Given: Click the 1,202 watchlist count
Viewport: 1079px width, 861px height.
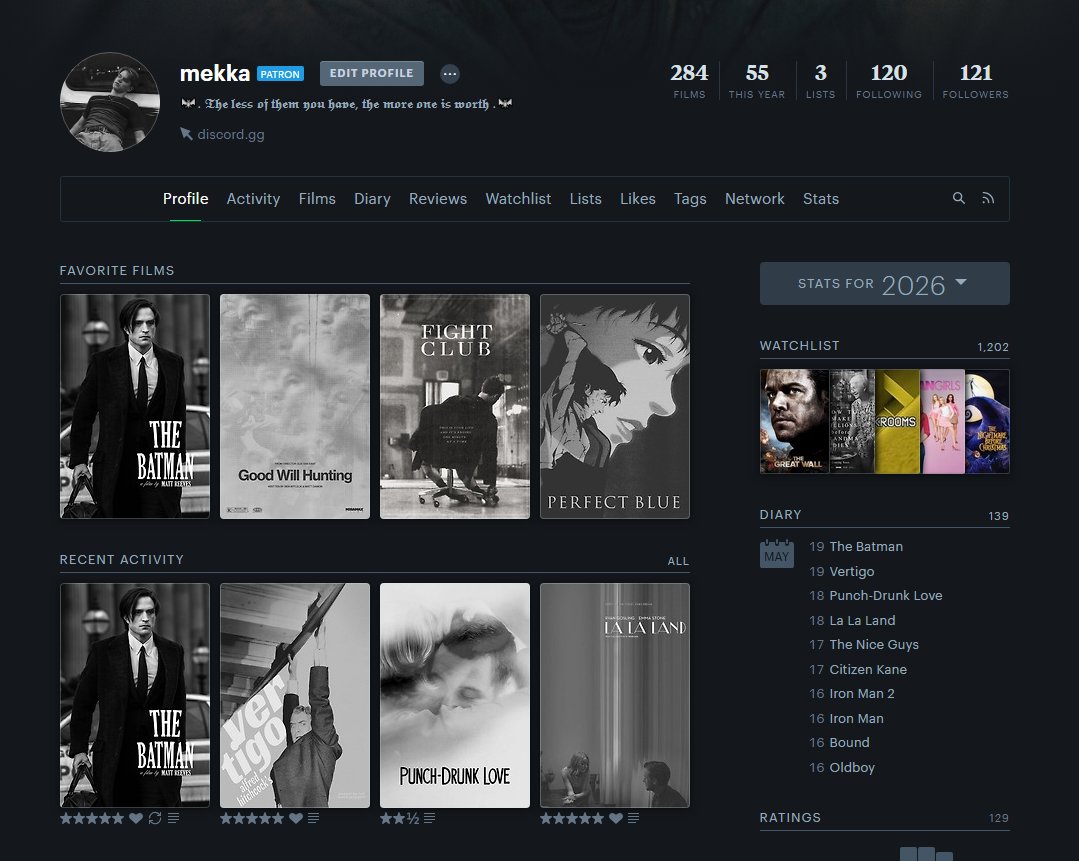Looking at the screenshot, I should [x=993, y=347].
